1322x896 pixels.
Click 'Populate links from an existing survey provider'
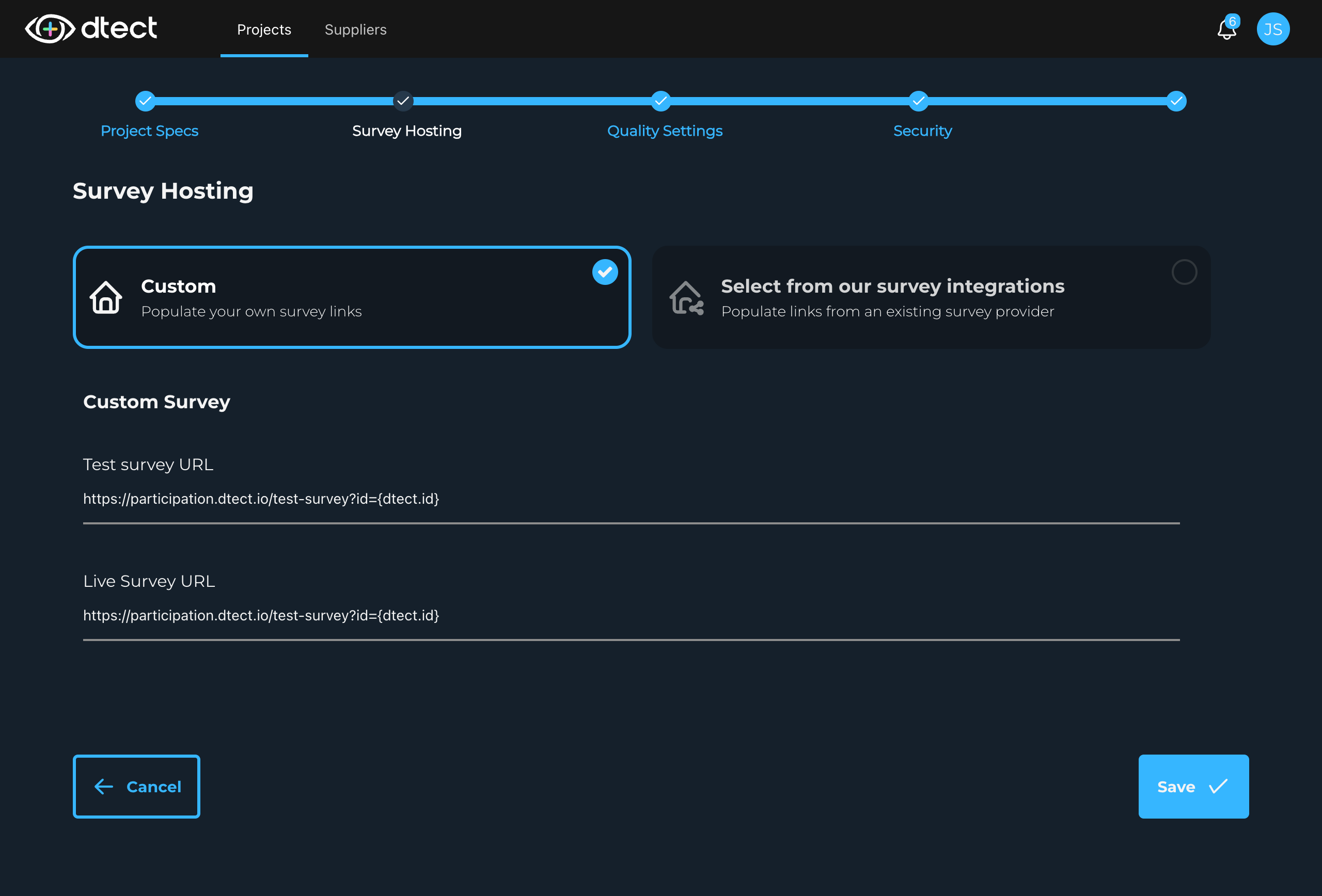887,312
